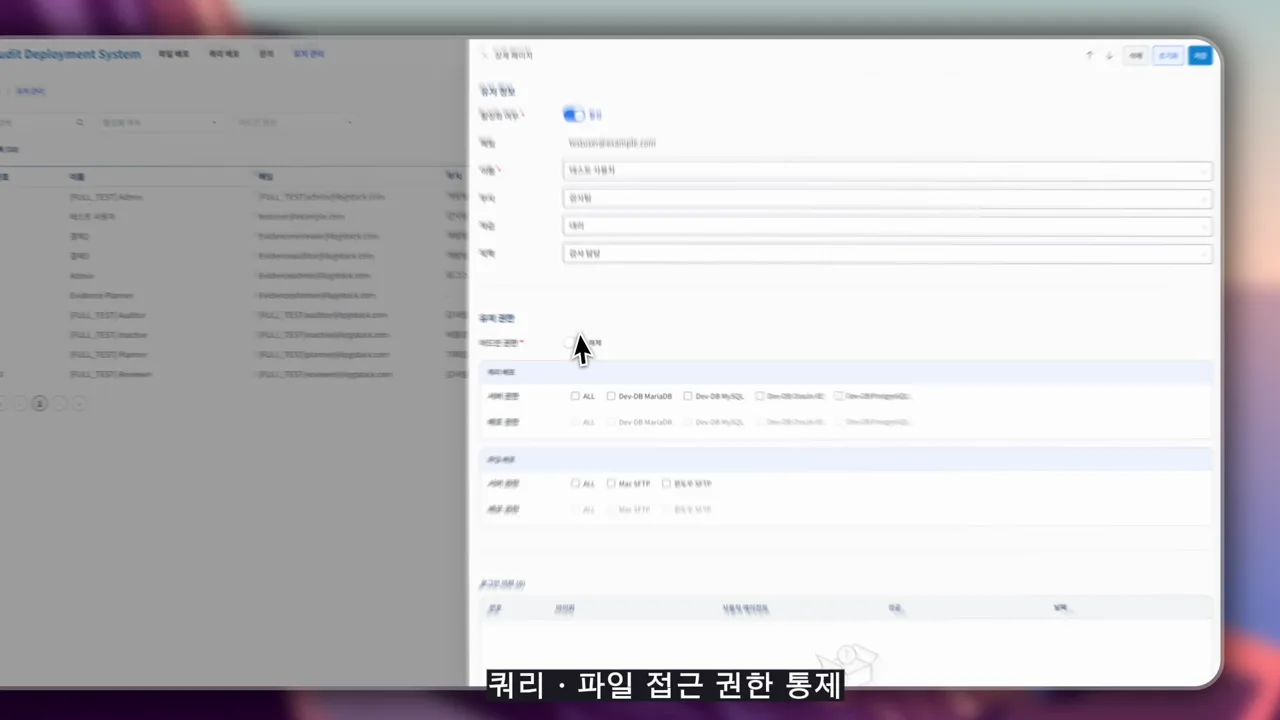1280x720 pixels.
Task: Click the solid blue save button
Action: (x=1200, y=56)
